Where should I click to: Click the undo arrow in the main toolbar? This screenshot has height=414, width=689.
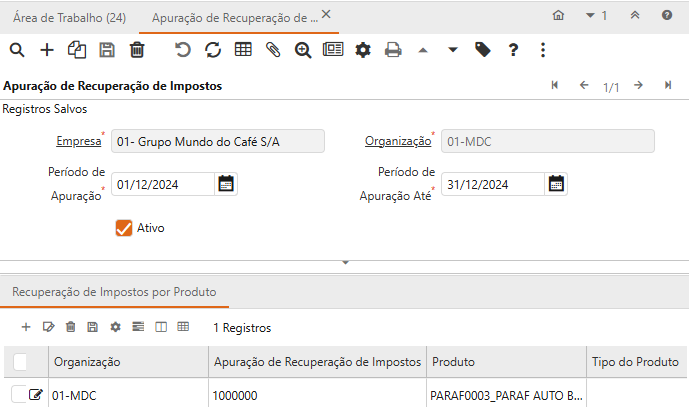(182, 50)
